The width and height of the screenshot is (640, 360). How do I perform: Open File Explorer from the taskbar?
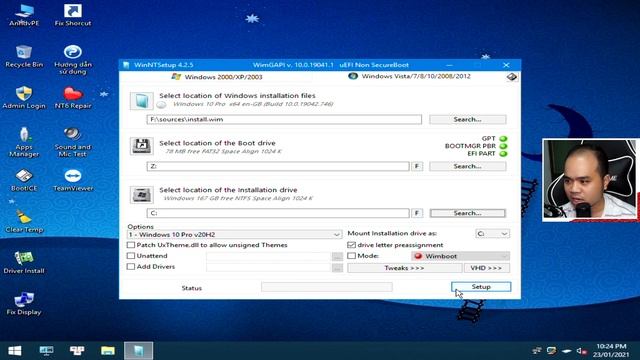point(108,351)
